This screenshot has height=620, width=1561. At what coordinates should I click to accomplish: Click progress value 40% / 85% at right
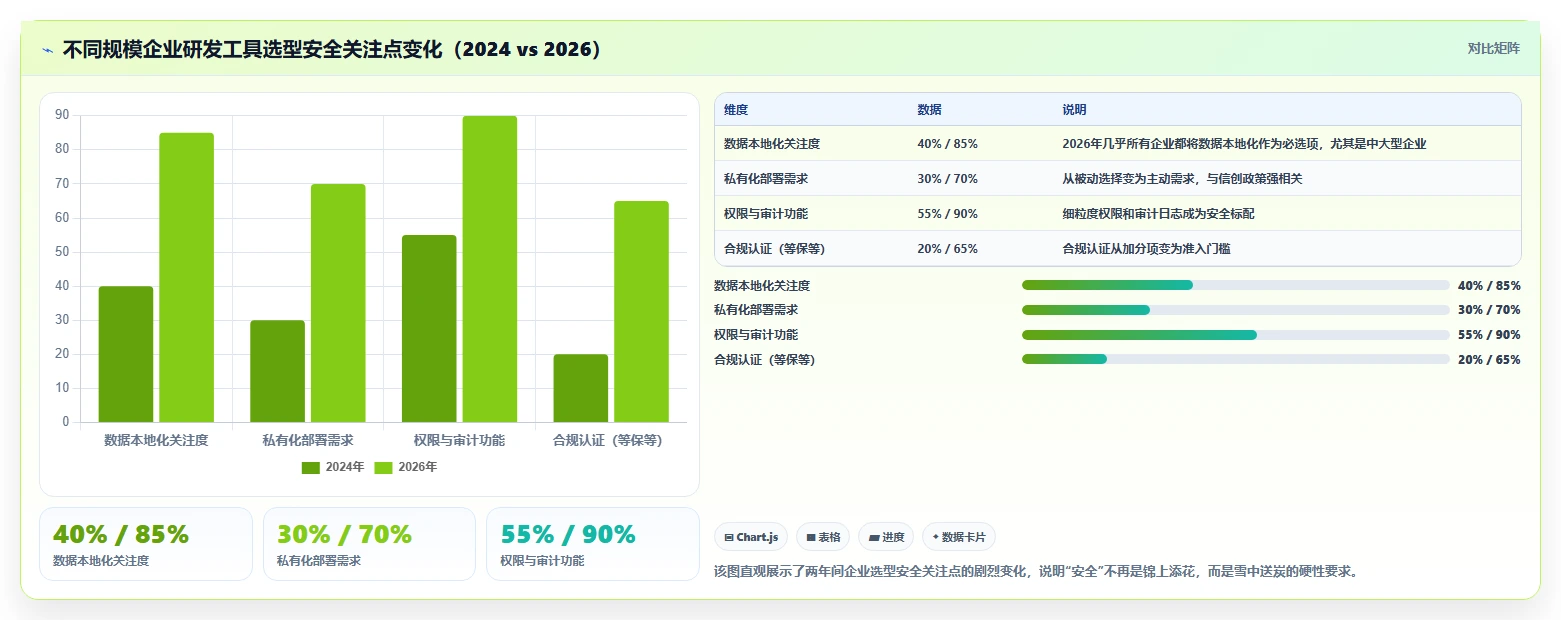(x=1489, y=285)
